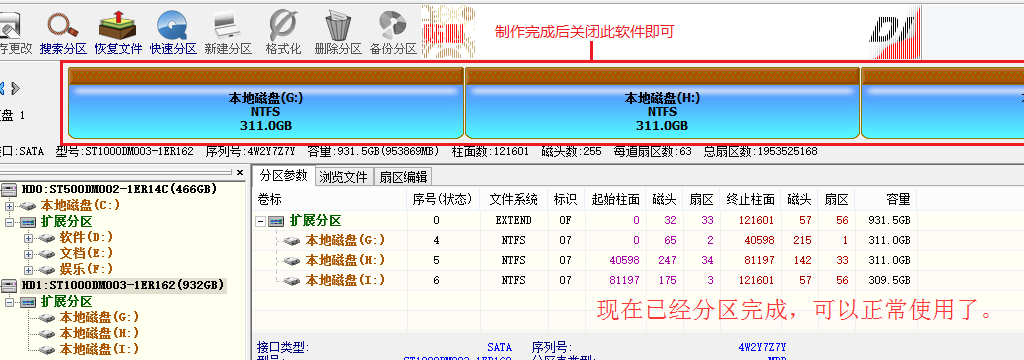1024x360 pixels.
Task: Click ending cylinder 40598 in G: row
Action: click(760, 240)
